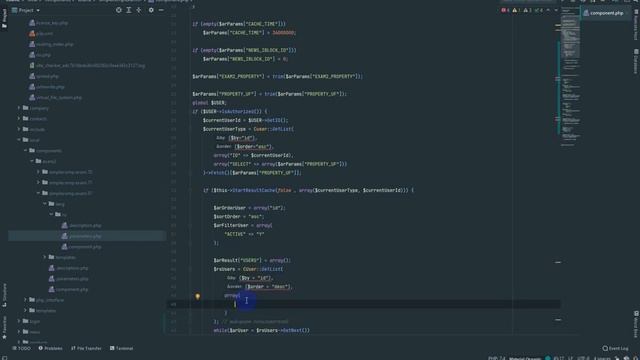Click the yellow warnings count indicator

516,10
